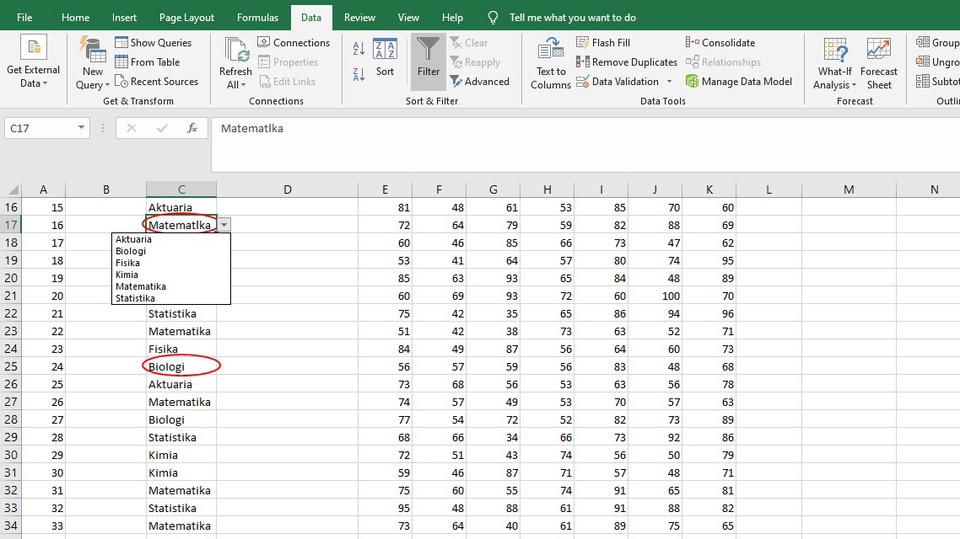The image size is (960, 539).
Task: Open Connections dialog
Action: (294, 42)
